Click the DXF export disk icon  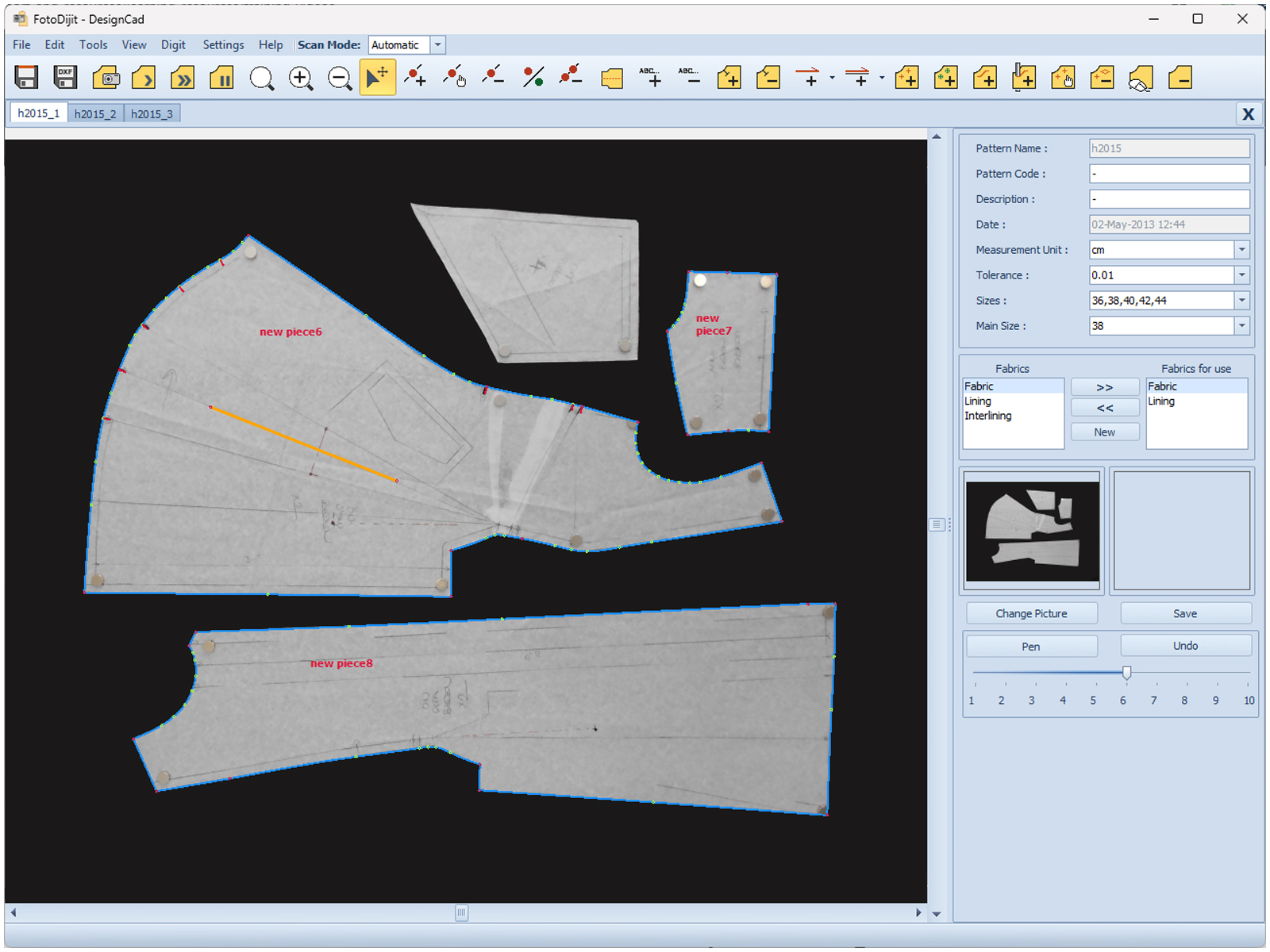click(x=65, y=78)
